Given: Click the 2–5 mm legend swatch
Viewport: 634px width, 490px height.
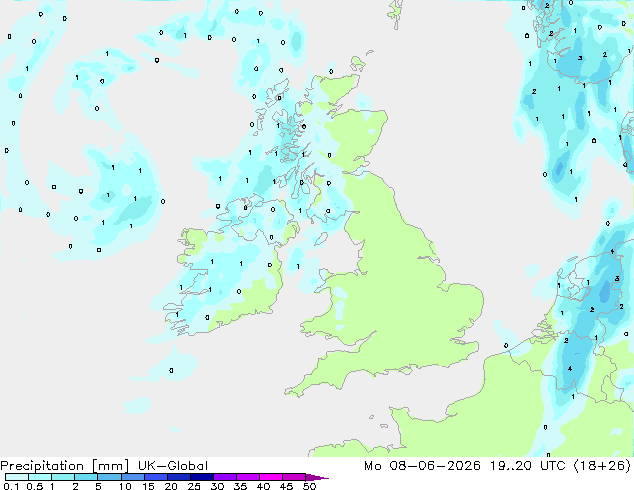Looking at the screenshot, I should pyautogui.click(x=87, y=477).
